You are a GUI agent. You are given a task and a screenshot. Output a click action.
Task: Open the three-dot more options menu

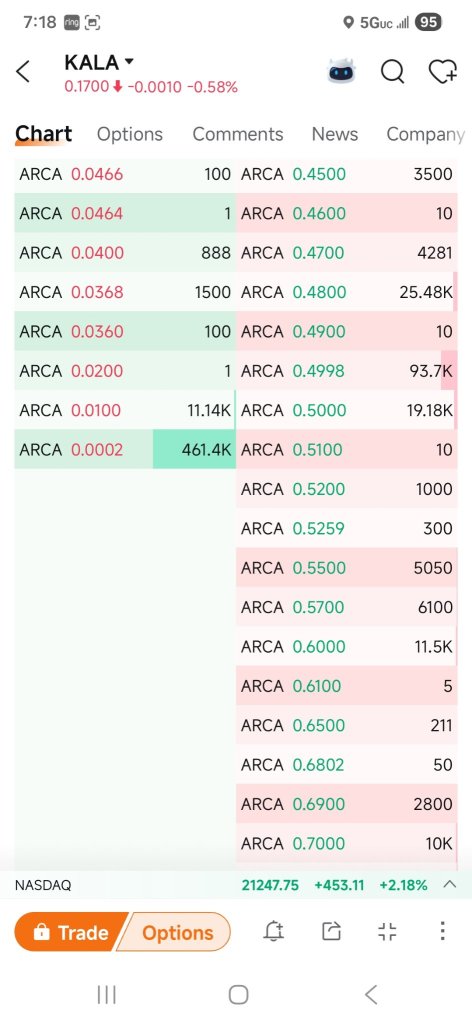[442, 931]
